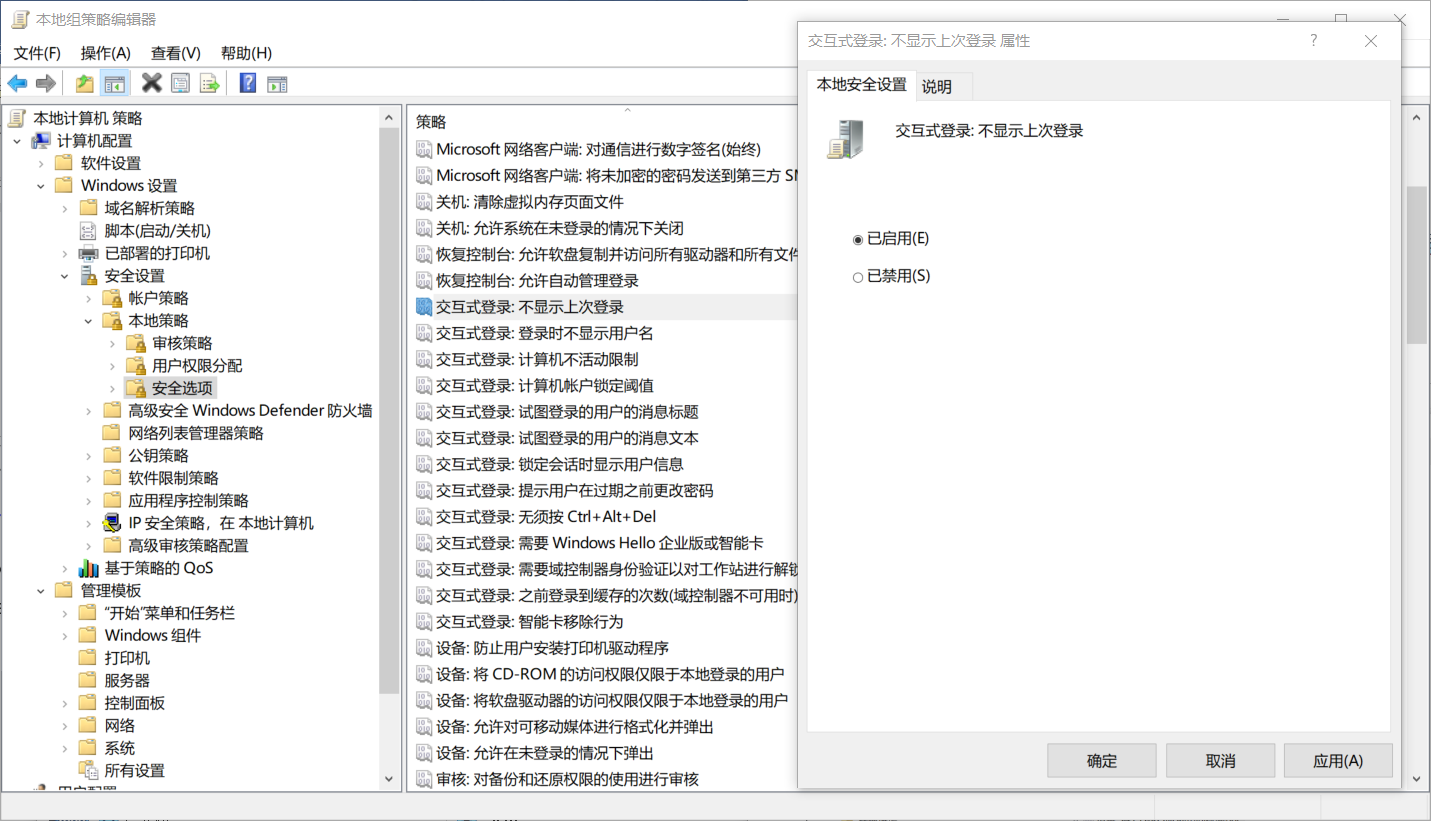Click the 已部署的打印机 printer icon
Screen dimensions: 1431x821
point(90,253)
